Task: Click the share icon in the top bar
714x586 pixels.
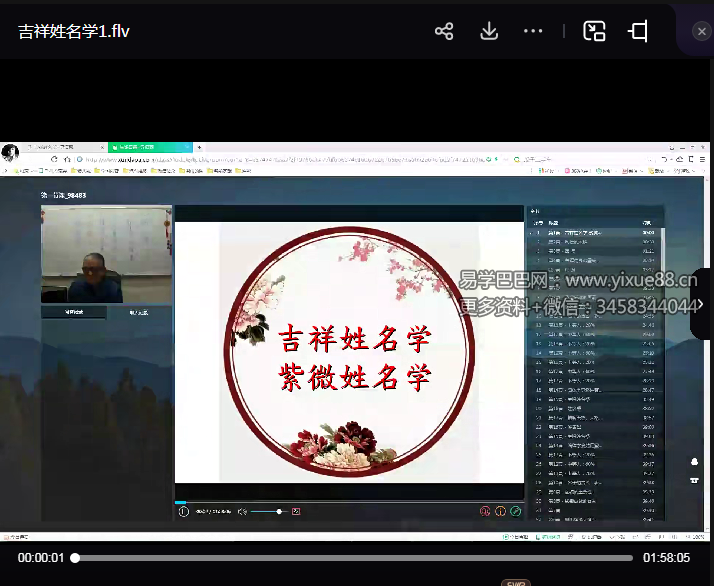Action: click(444, 31)
